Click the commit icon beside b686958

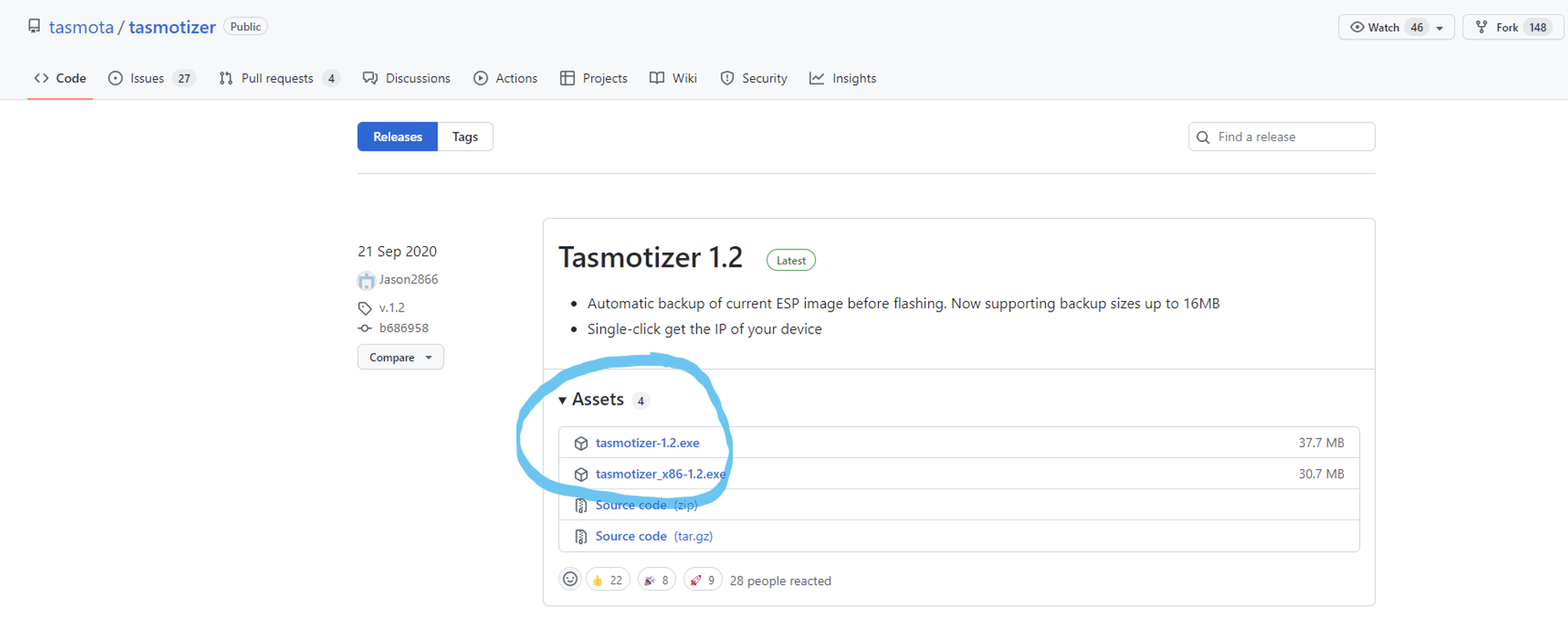click(x=365, y=329)
